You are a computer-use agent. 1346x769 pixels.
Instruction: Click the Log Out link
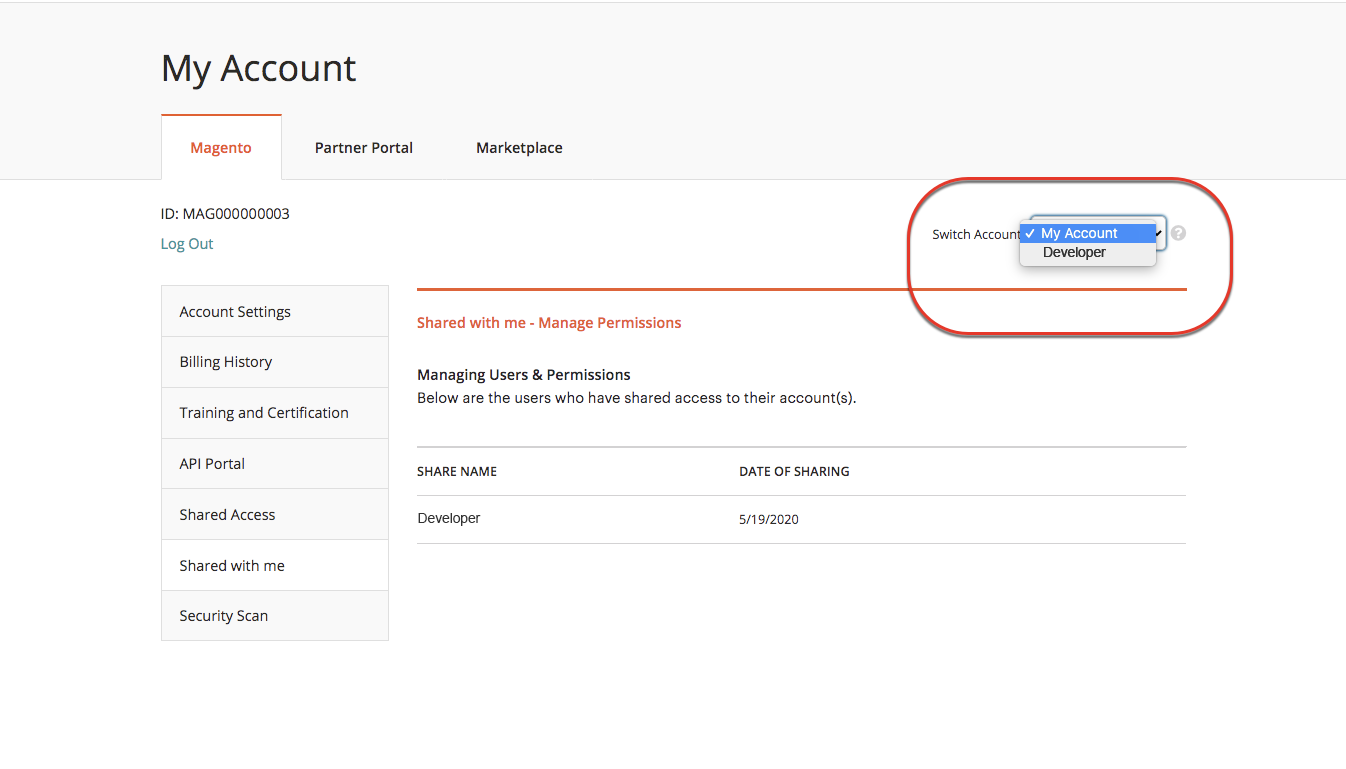[x=187, y=243]
